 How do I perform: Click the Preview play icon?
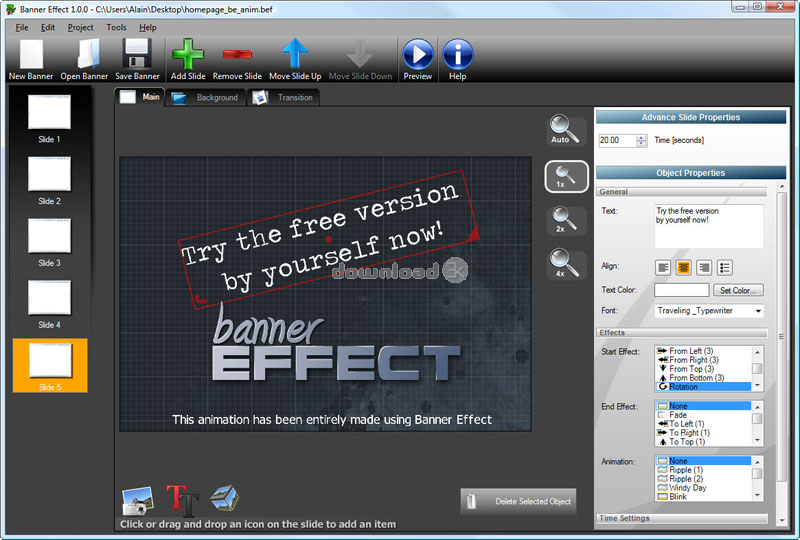418,56
